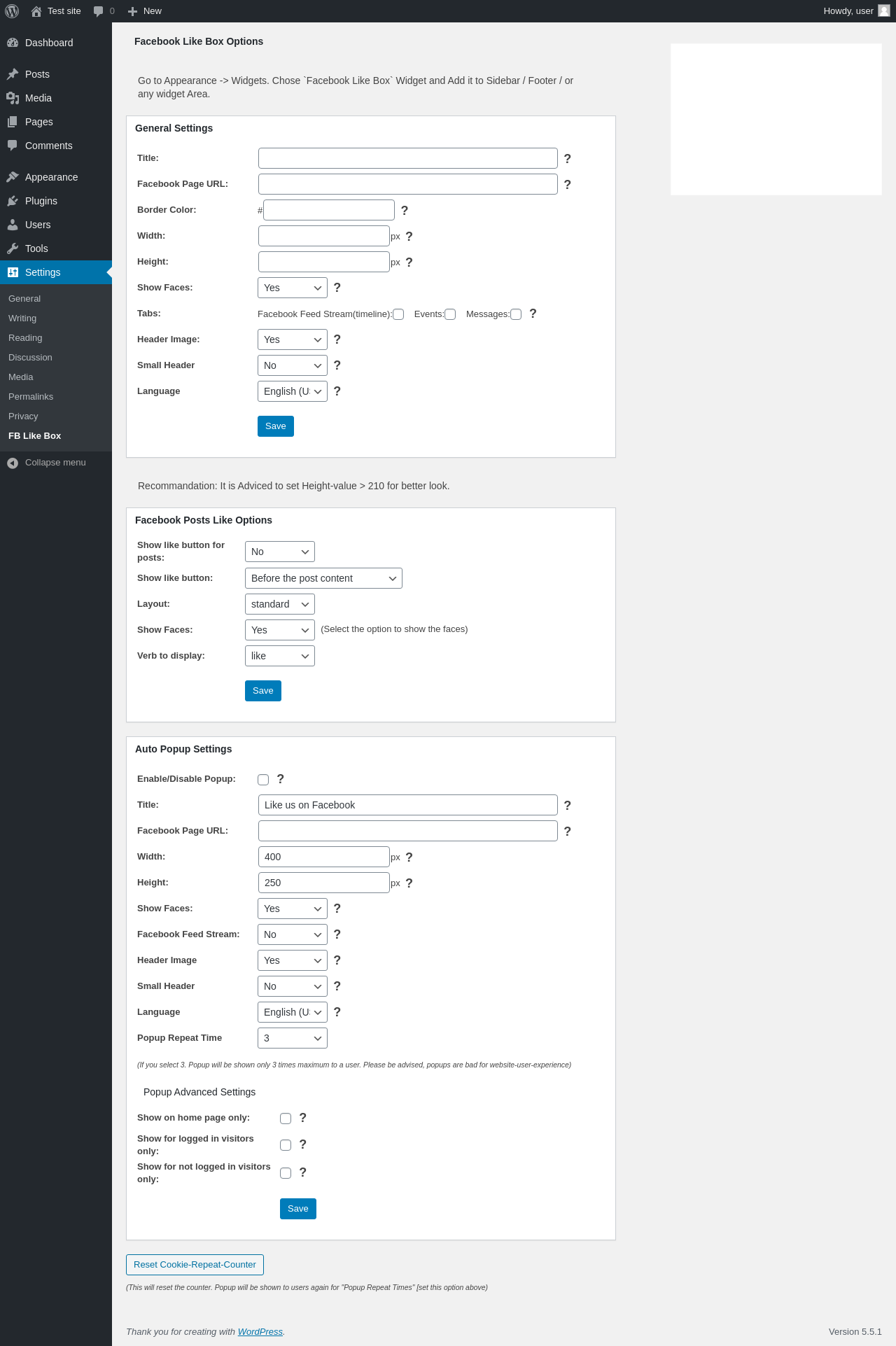Tick the Messages tab checkbox
This screenshot has height=1346, width=896.
(x=516, y=314)
